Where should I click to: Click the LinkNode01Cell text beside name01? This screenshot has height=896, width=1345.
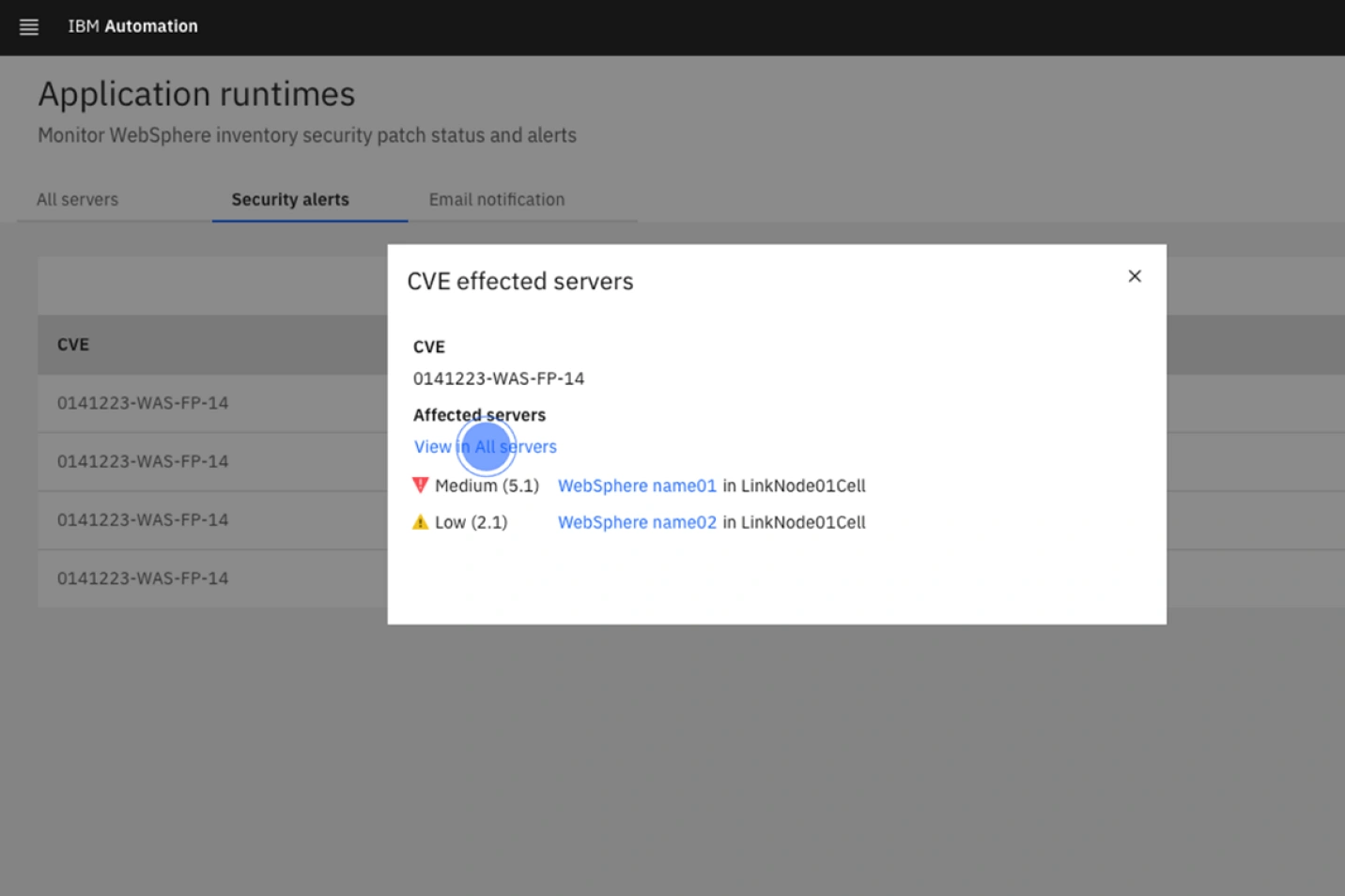803,486
